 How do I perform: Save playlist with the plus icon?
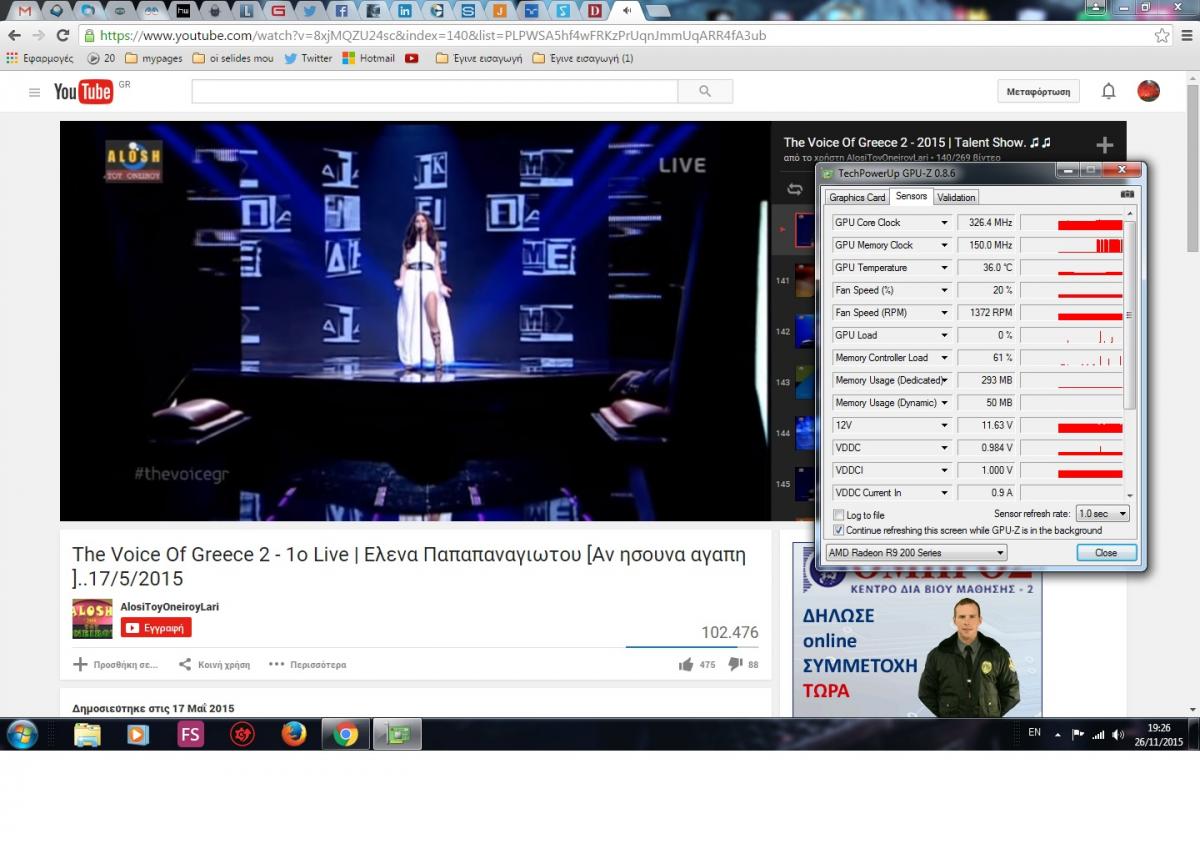(1105, 145)
